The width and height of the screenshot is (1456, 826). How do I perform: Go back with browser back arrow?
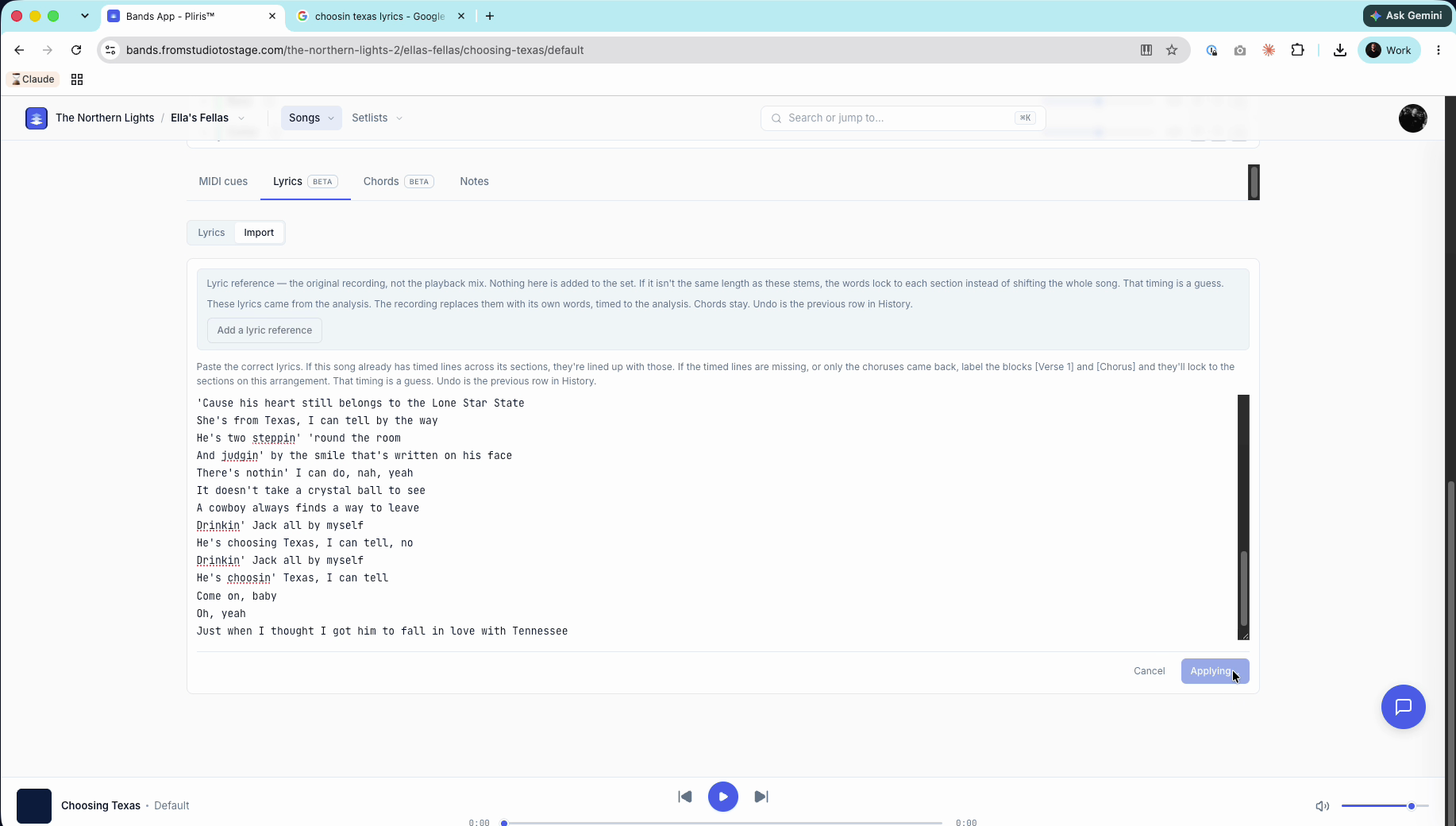[19, 50]
